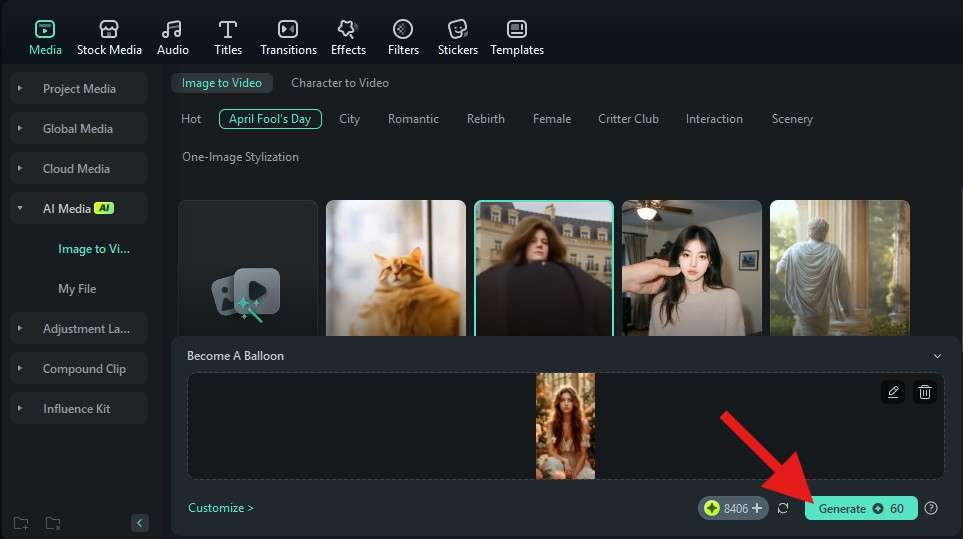Select One-Image Stylization category
The height and width of the screenshot is (539, 963).
241,157
